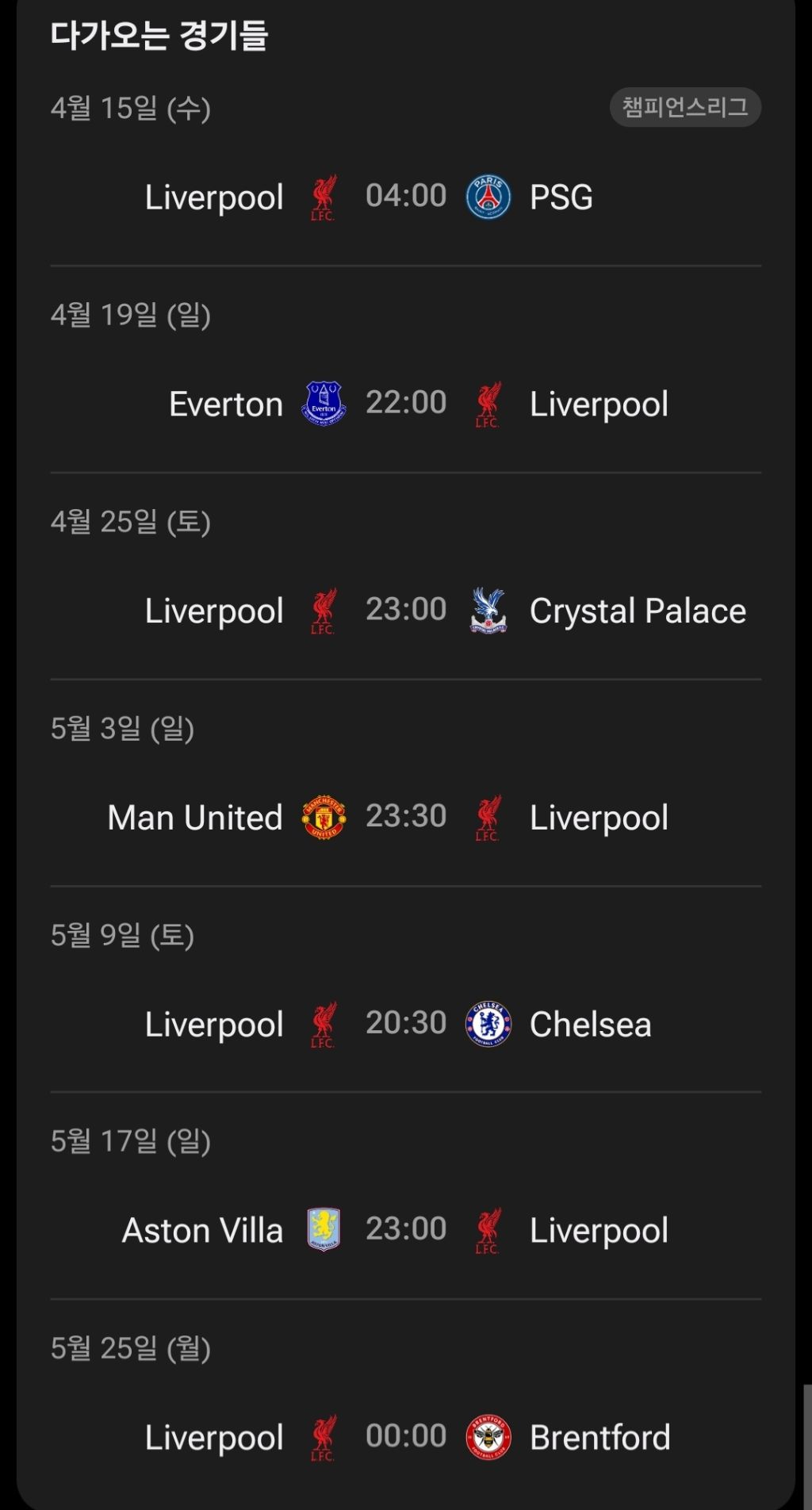Tap the PSG club crest
Screen dimensions: 812x1510
pos(488,197)
